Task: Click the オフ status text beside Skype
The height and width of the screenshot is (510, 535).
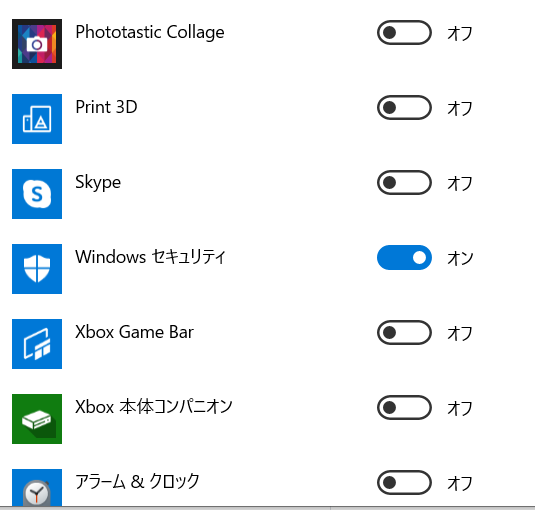Action: pos(460,183)
